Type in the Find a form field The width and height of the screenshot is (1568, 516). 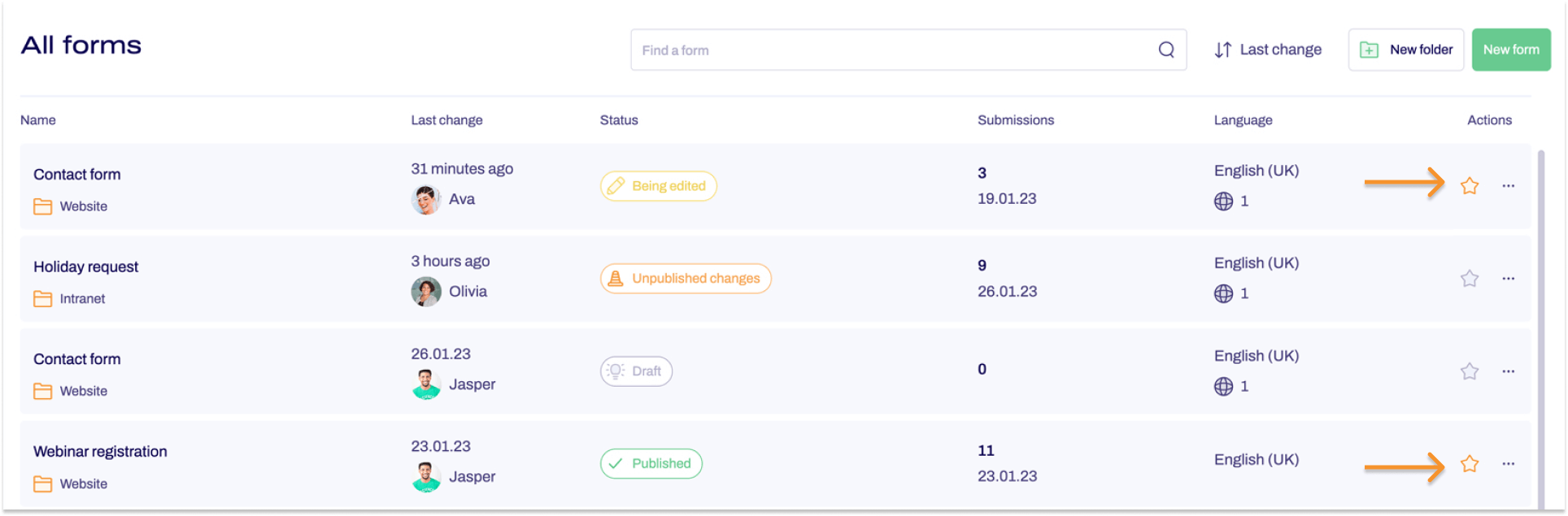(895, 50)
